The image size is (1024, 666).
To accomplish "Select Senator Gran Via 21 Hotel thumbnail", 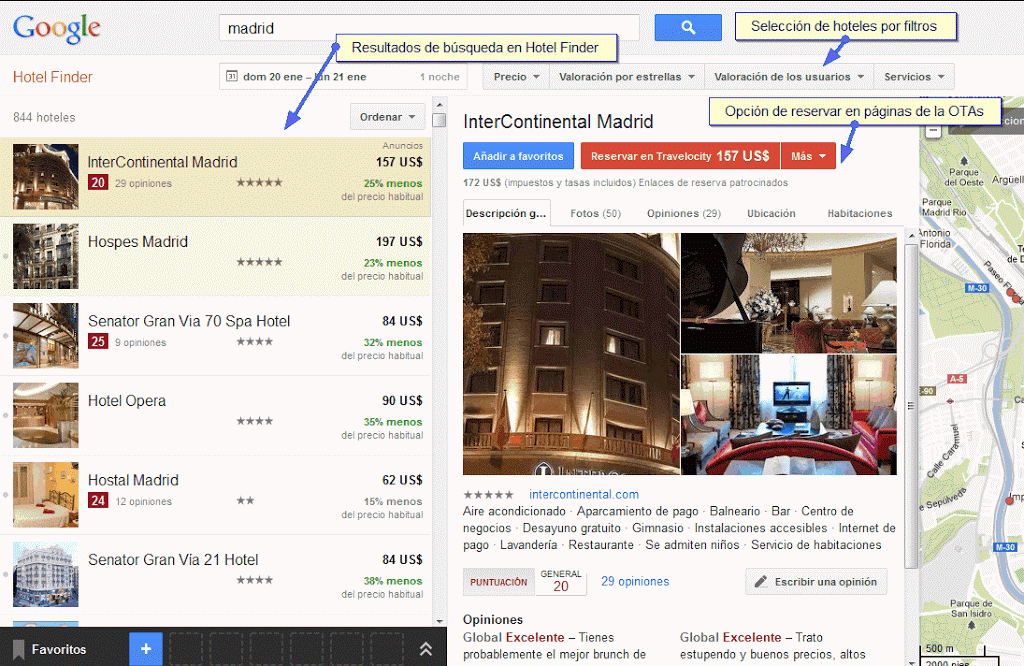I will (46, 575).
